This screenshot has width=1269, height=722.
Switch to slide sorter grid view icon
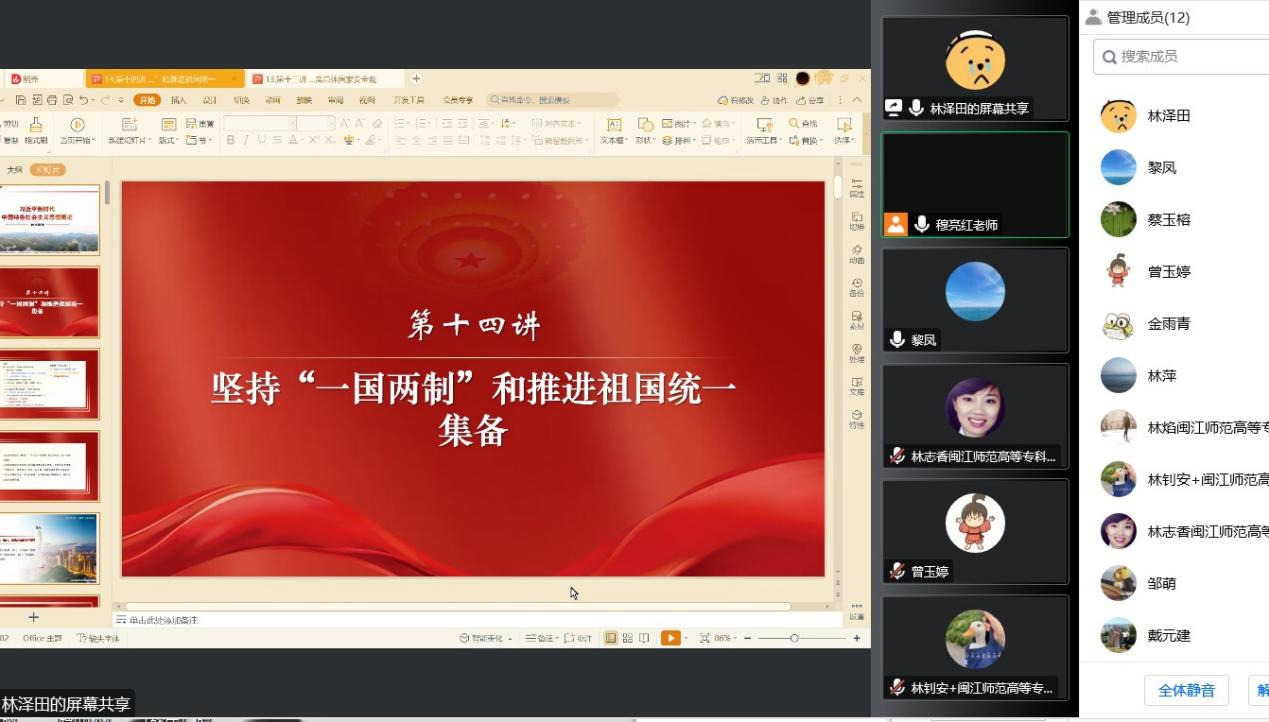627,638
